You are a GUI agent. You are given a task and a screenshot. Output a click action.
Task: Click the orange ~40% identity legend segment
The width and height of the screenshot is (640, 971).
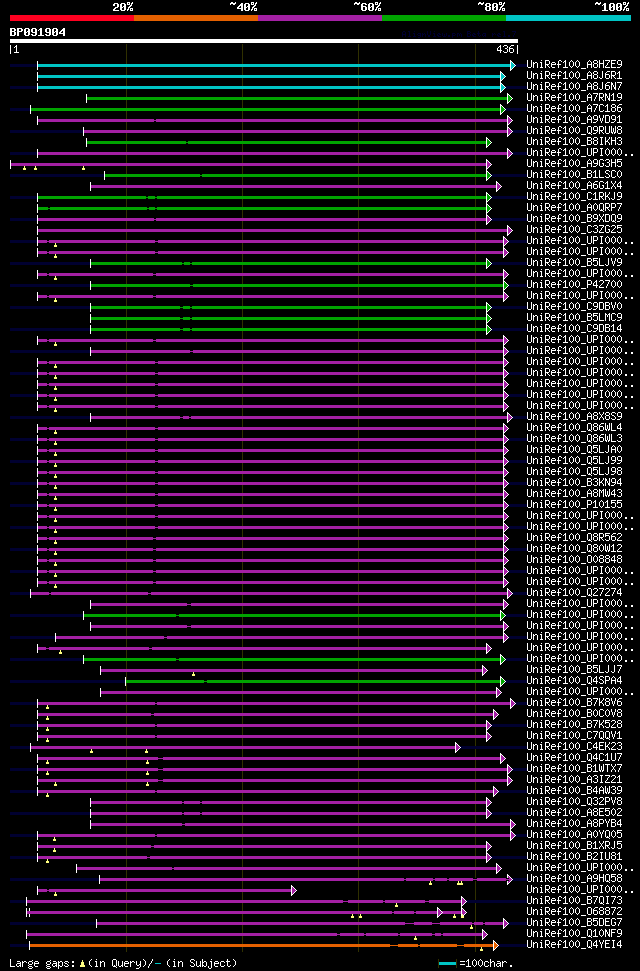[196, 18]
